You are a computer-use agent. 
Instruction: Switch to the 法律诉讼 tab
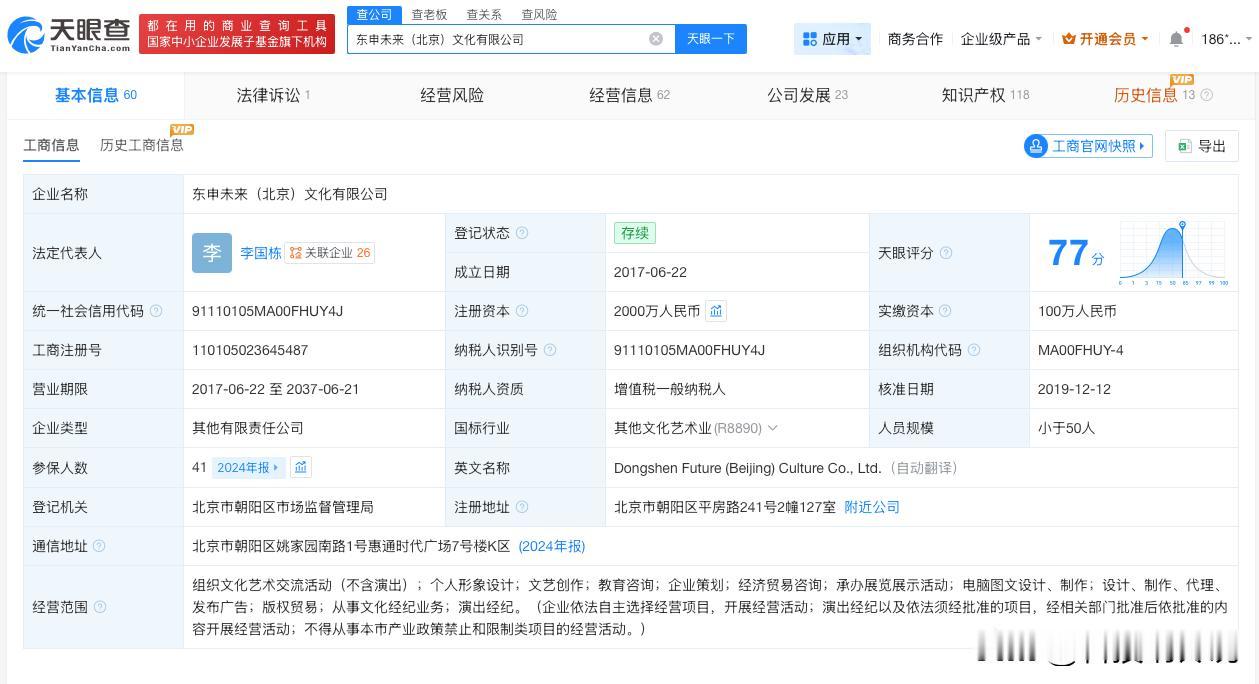[x=270, y=95]
